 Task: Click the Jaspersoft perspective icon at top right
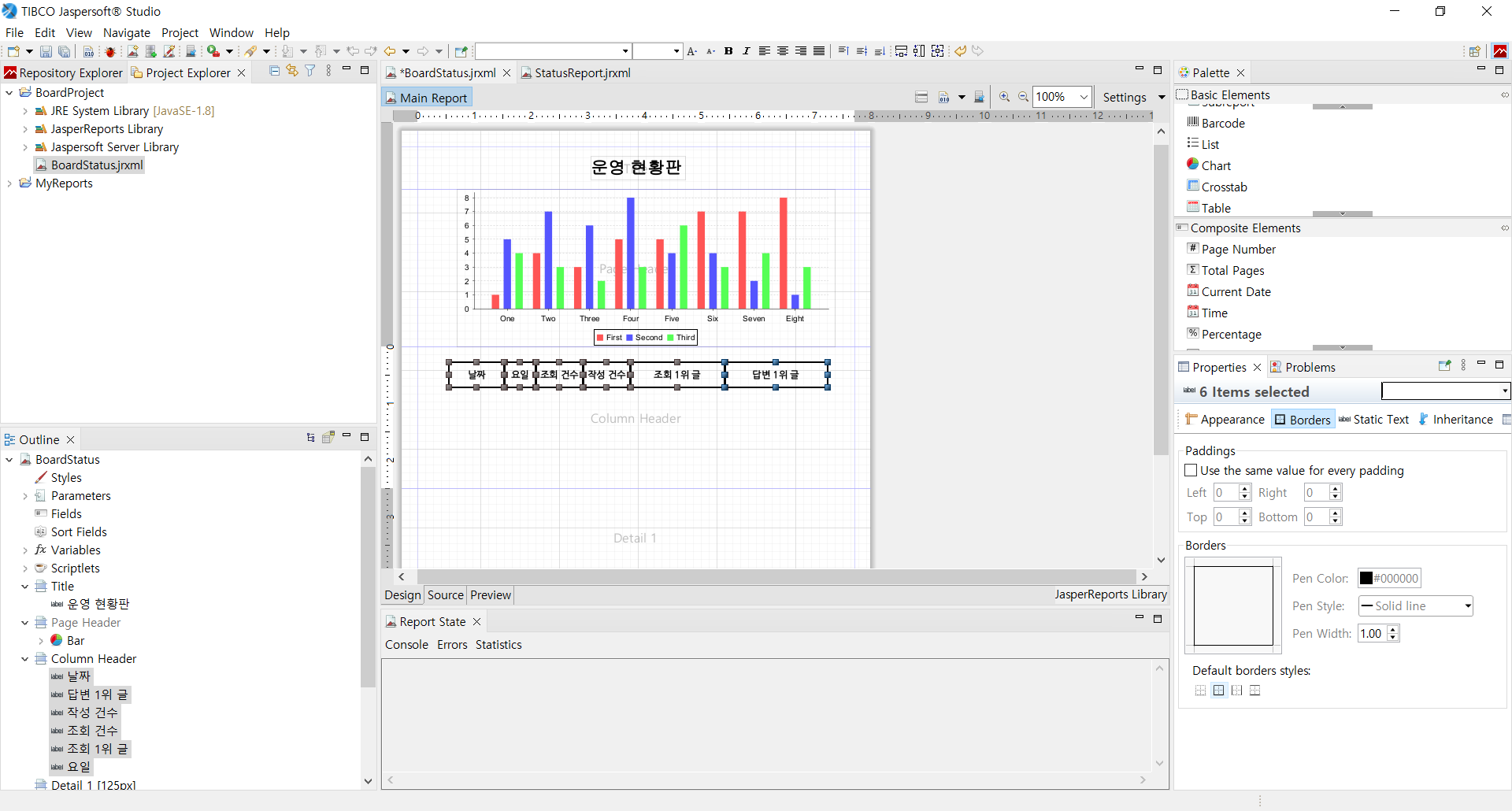pyautogui.click(x=1501, y=51)
